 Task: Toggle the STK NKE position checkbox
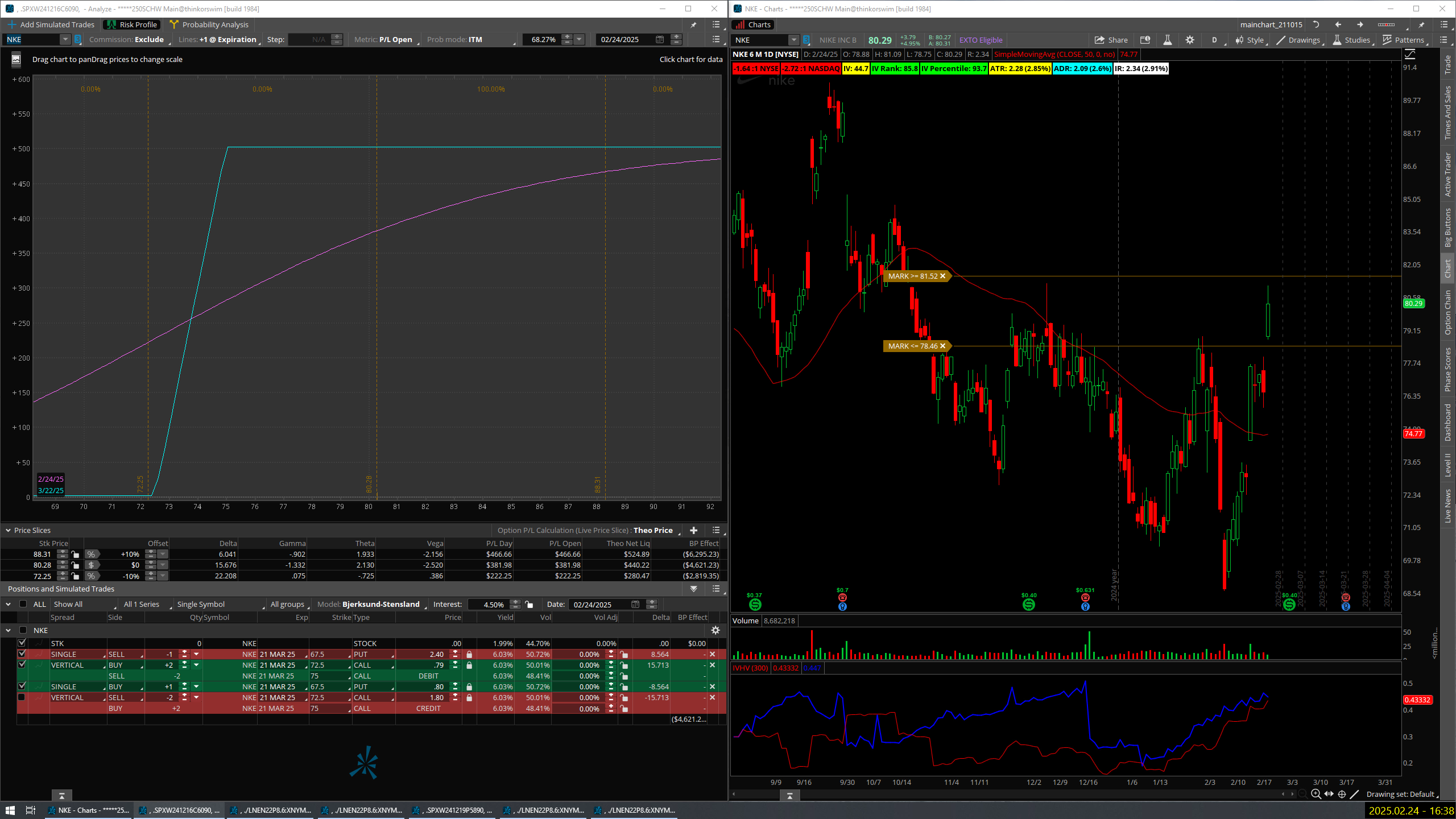(22, 643)
